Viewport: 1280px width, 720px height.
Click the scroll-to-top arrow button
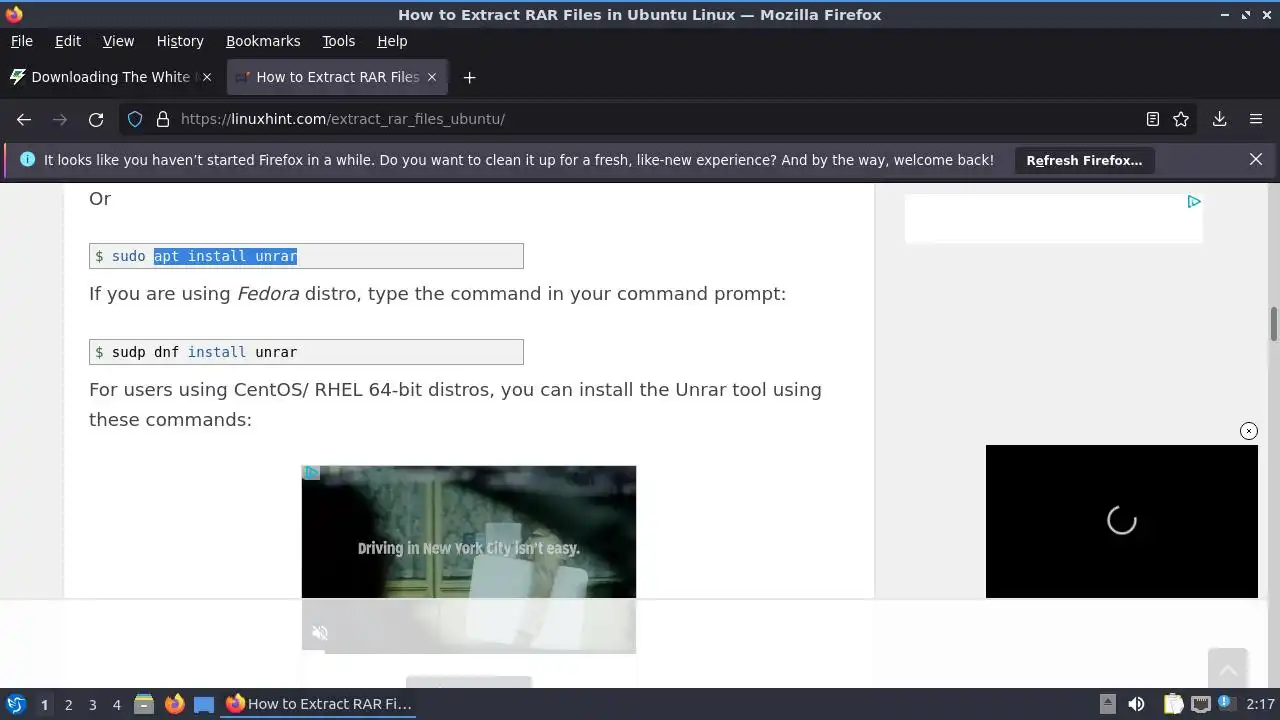(1227, 669)
